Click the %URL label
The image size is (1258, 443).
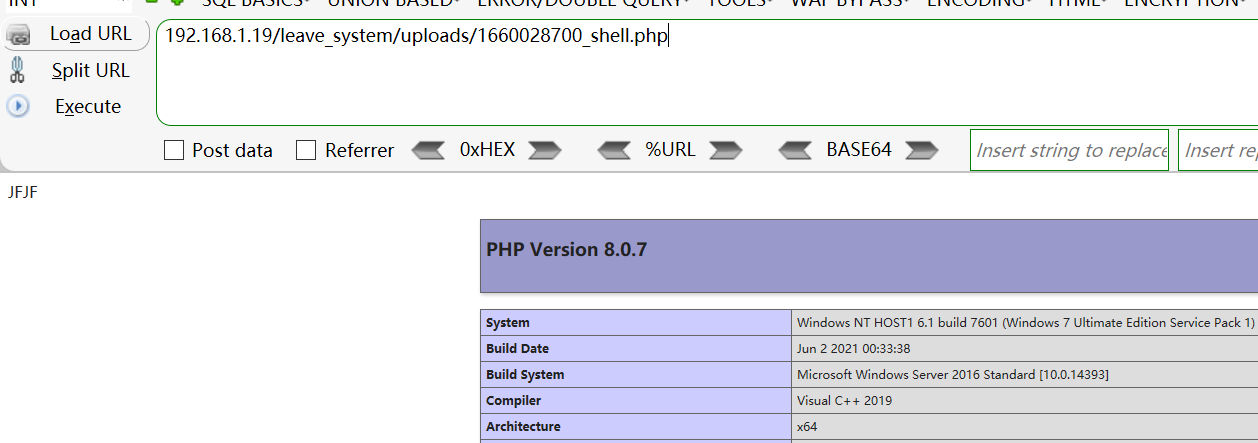click(670, 150)
